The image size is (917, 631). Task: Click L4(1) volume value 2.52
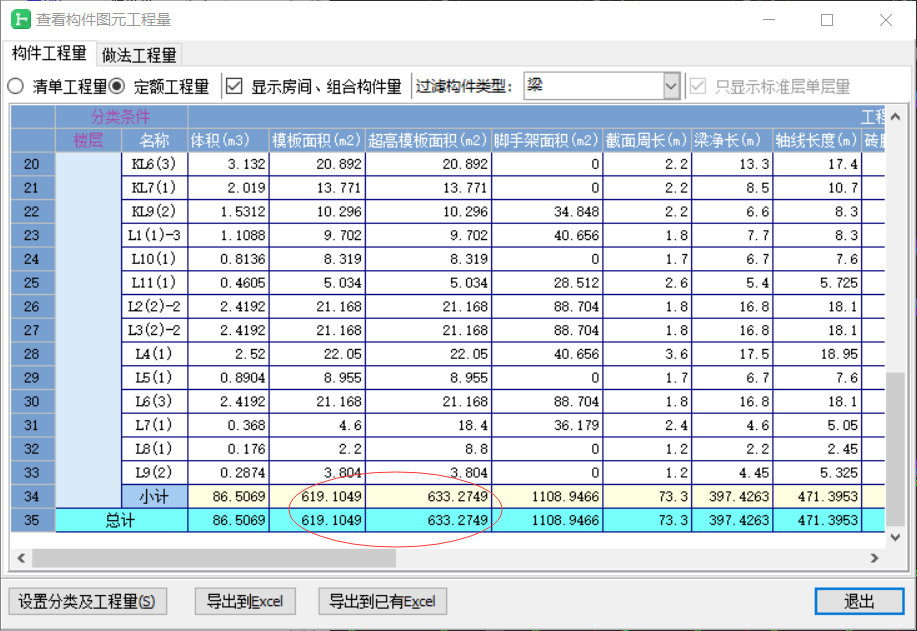click(228, 354)
